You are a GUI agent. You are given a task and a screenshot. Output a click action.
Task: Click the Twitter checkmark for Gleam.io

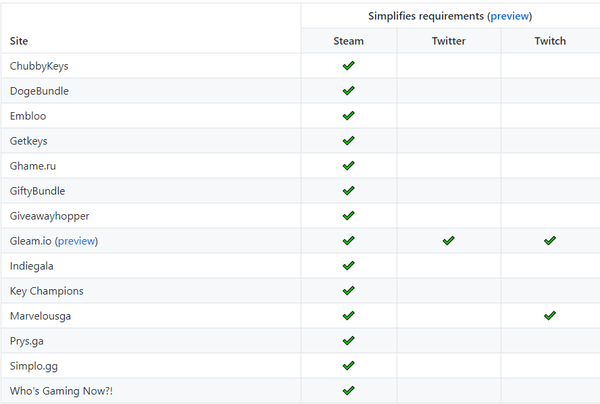(448, 241)
